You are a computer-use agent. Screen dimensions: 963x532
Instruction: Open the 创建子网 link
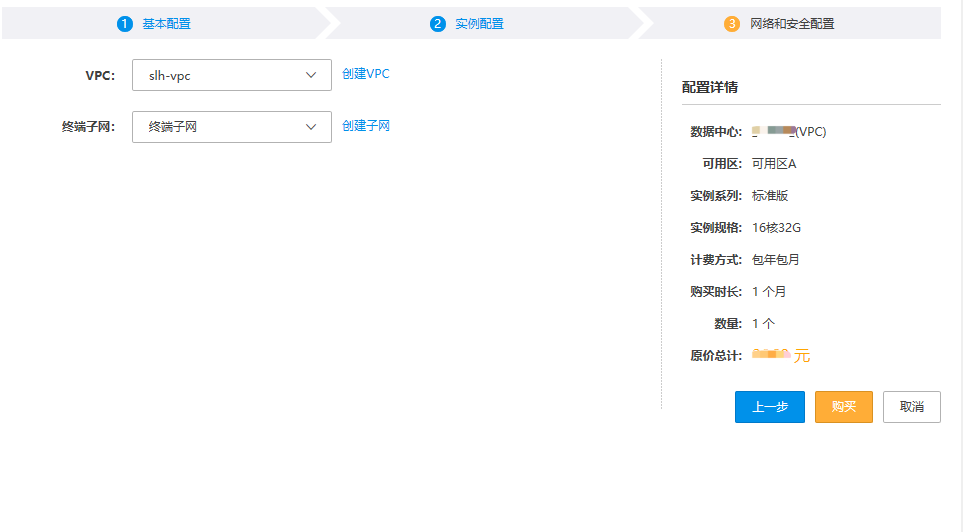pyautogui.click(x=366, y=126)
